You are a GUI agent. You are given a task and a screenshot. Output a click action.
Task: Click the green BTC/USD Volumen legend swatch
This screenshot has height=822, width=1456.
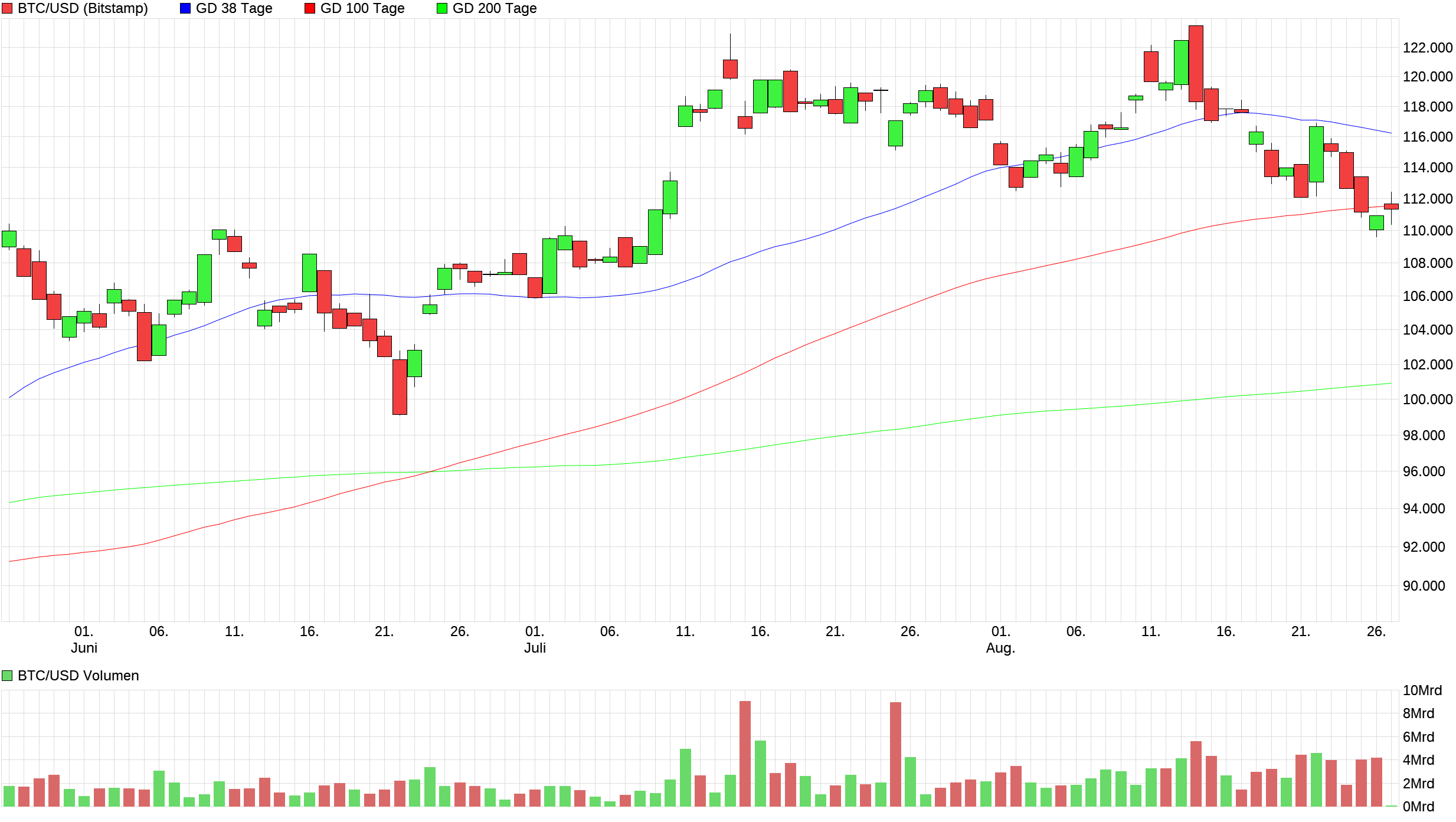tap(7, 676)
